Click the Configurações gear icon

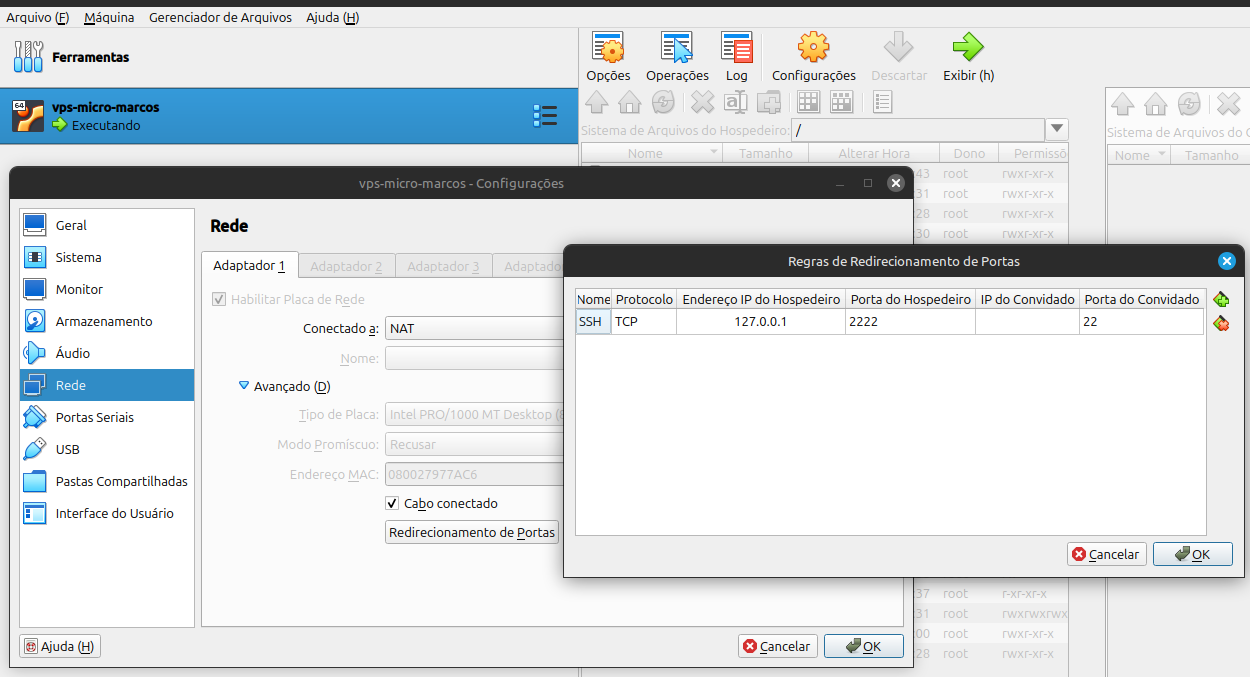tap(813, 48)
